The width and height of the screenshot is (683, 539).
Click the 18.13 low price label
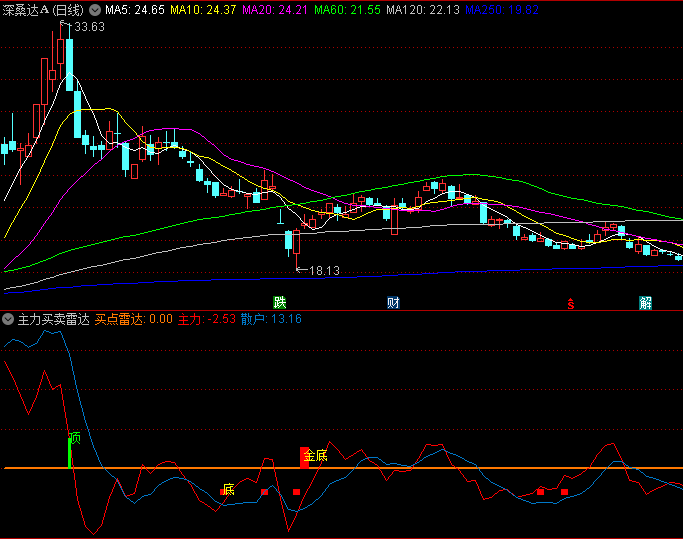coord(323,270)
